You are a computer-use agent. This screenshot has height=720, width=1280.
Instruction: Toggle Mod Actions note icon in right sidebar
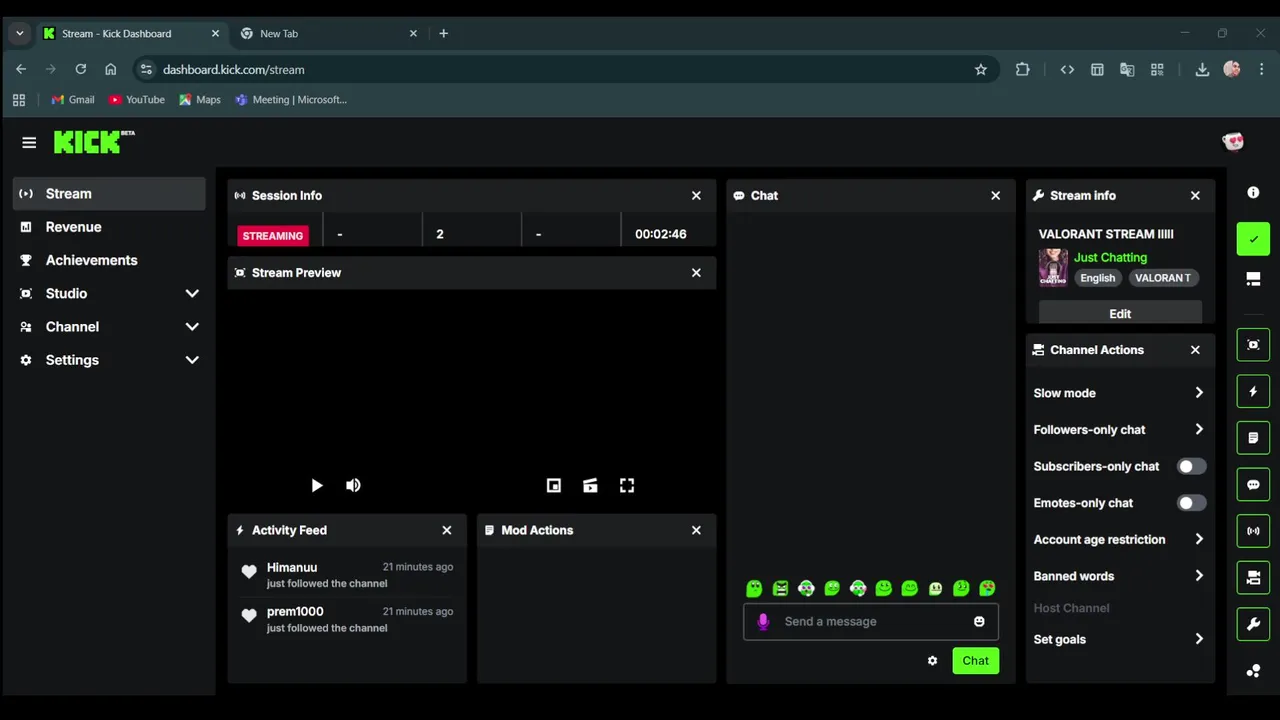click(1253, 438)
